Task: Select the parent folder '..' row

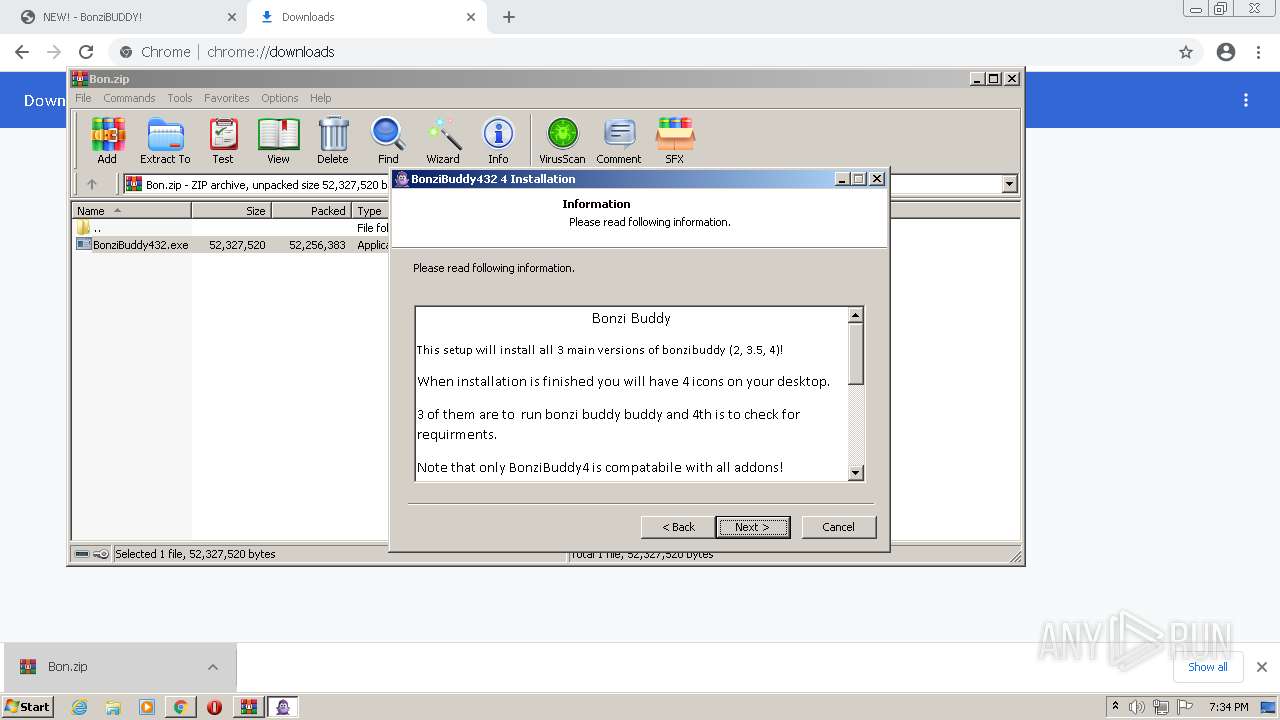Action: point(231,228)
